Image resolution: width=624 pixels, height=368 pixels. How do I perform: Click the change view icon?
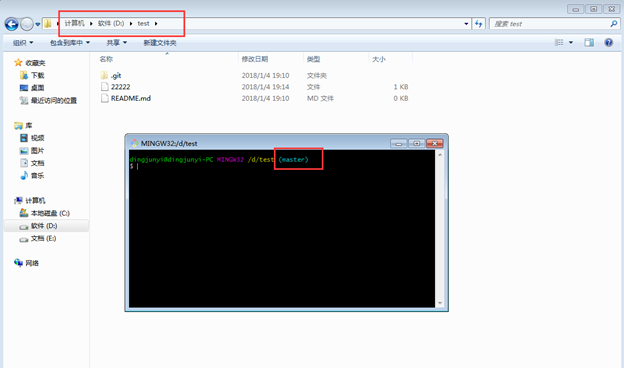point(559,42)
